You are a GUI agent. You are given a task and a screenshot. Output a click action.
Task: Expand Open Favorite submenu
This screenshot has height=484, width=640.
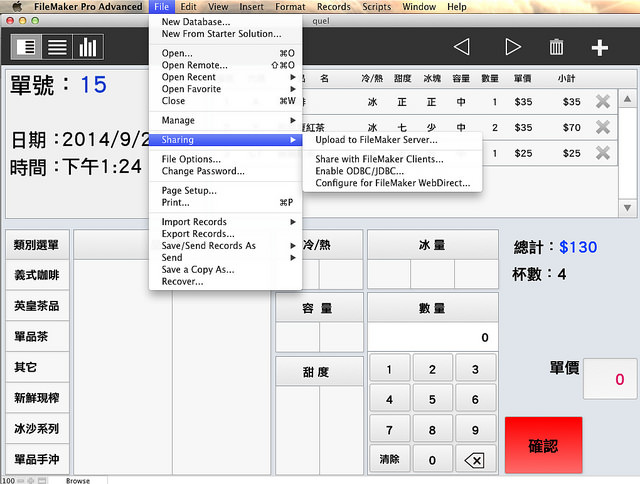click(x=225, y=89)
